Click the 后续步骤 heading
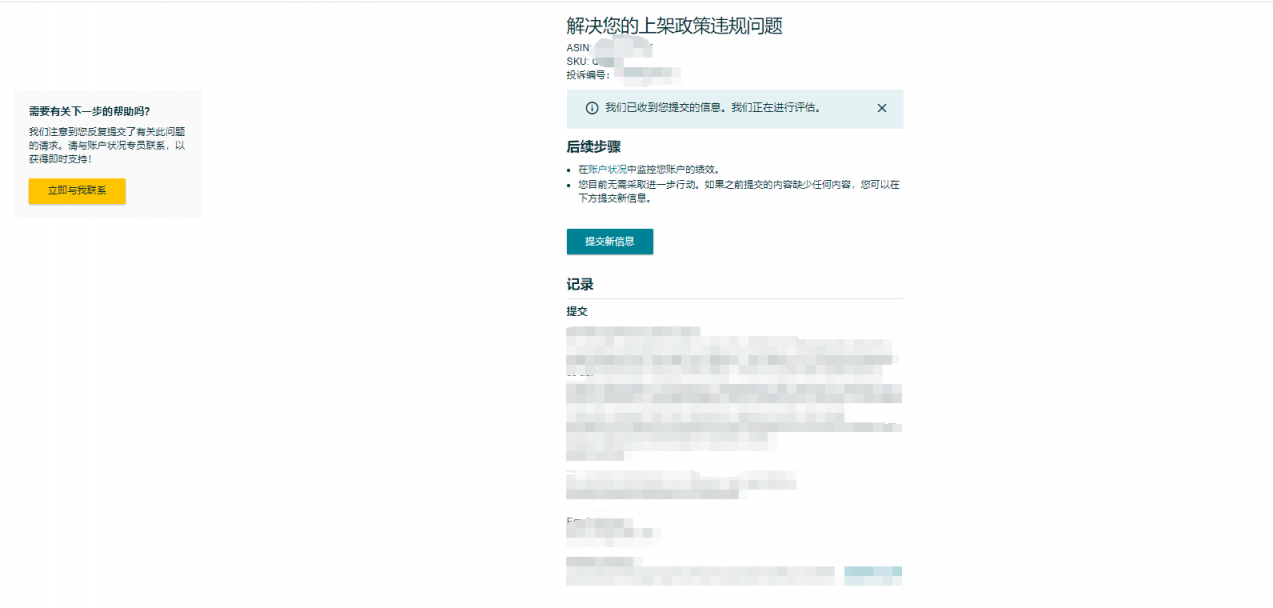 click(594, 146)
